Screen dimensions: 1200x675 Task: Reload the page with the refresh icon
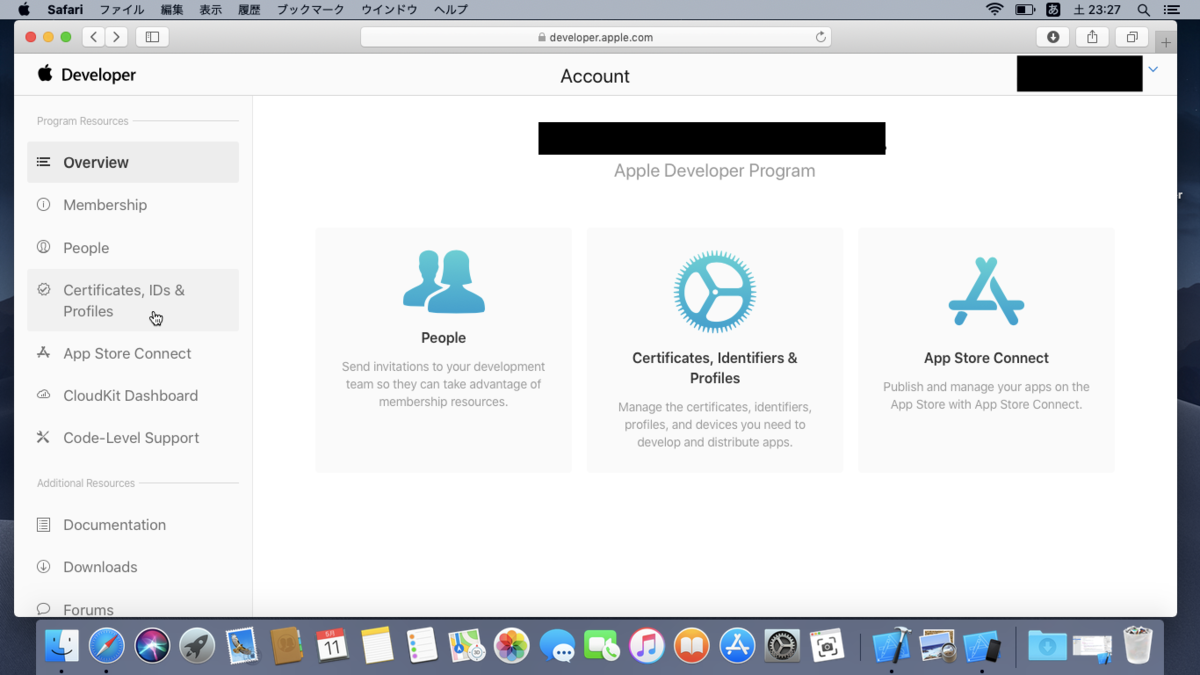pos(821,37)
